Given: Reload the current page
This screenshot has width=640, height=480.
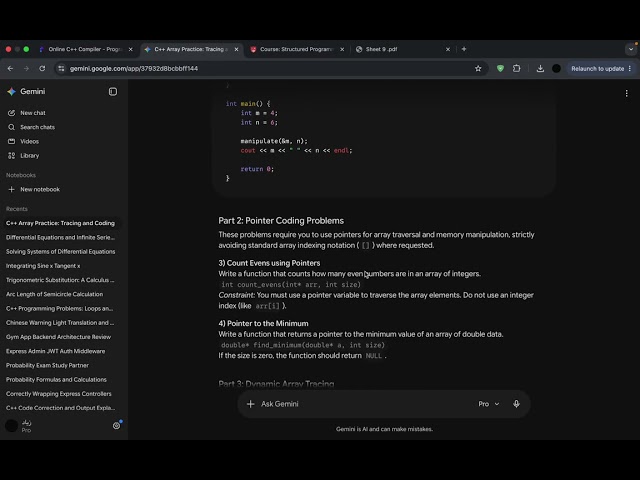Looking at the screenshot, I should 42,69.
